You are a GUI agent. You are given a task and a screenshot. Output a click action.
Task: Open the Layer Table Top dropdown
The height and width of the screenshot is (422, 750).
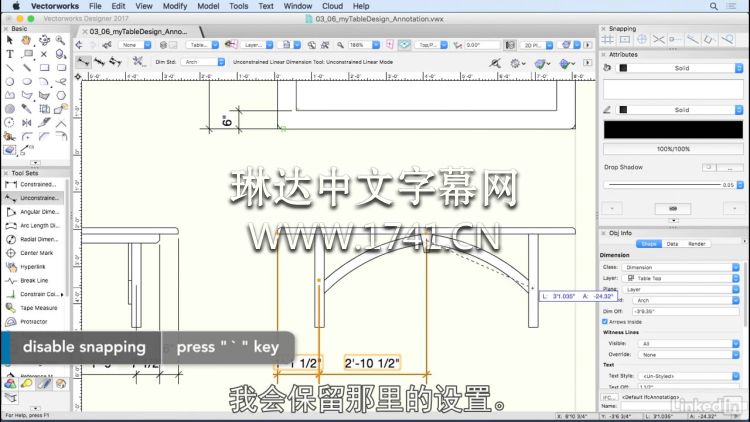click(681, 278)
